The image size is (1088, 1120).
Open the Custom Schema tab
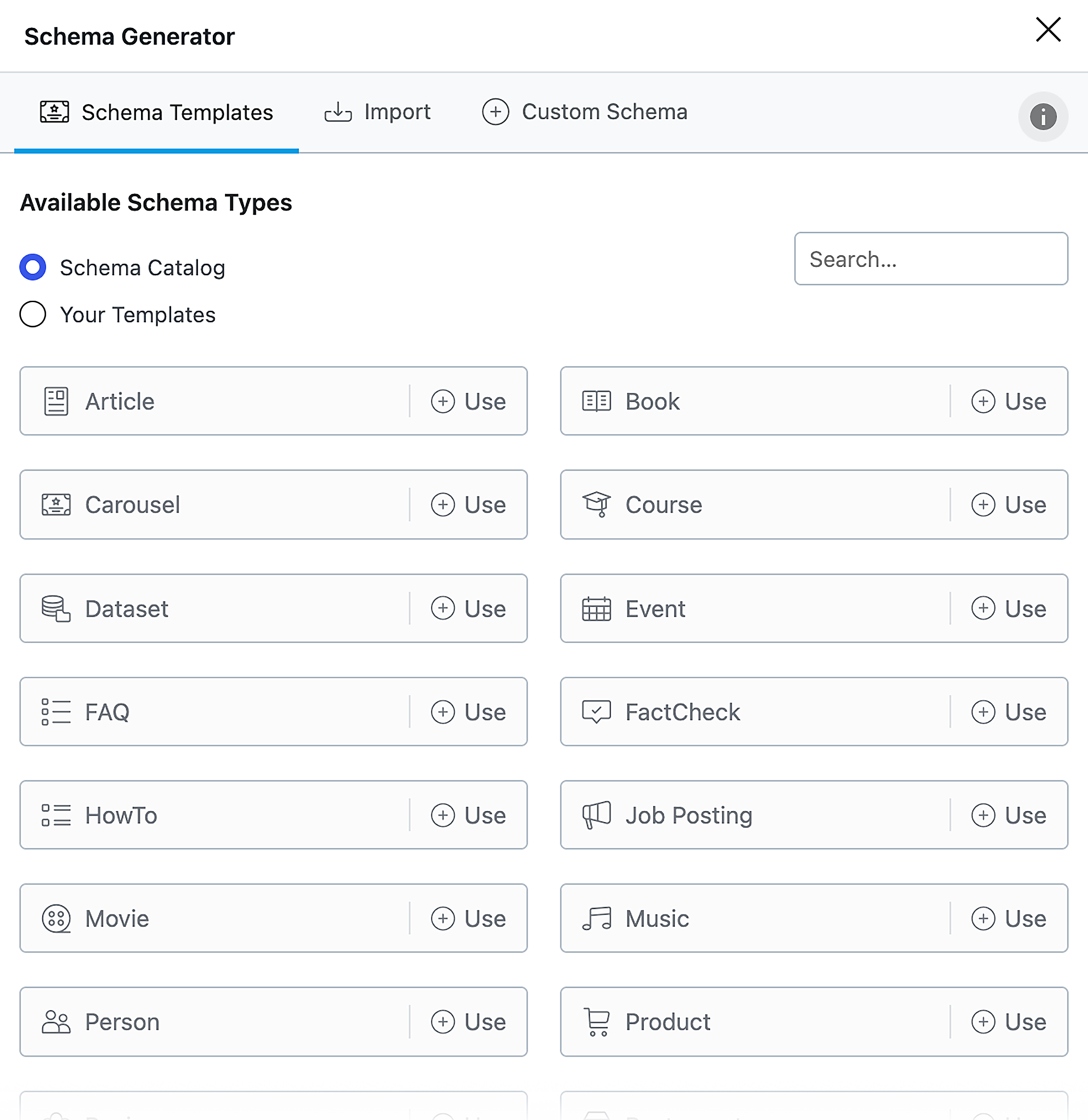[584, 112]
